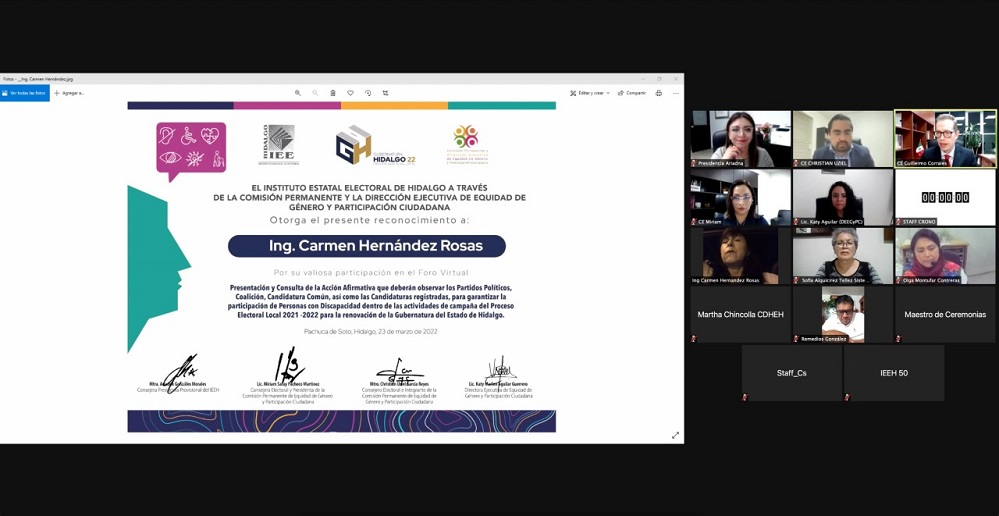The image size is (999, 516).
Task: Click muted mic icon on Maestro de Ceremonias tile
Action: click(898, 338)
